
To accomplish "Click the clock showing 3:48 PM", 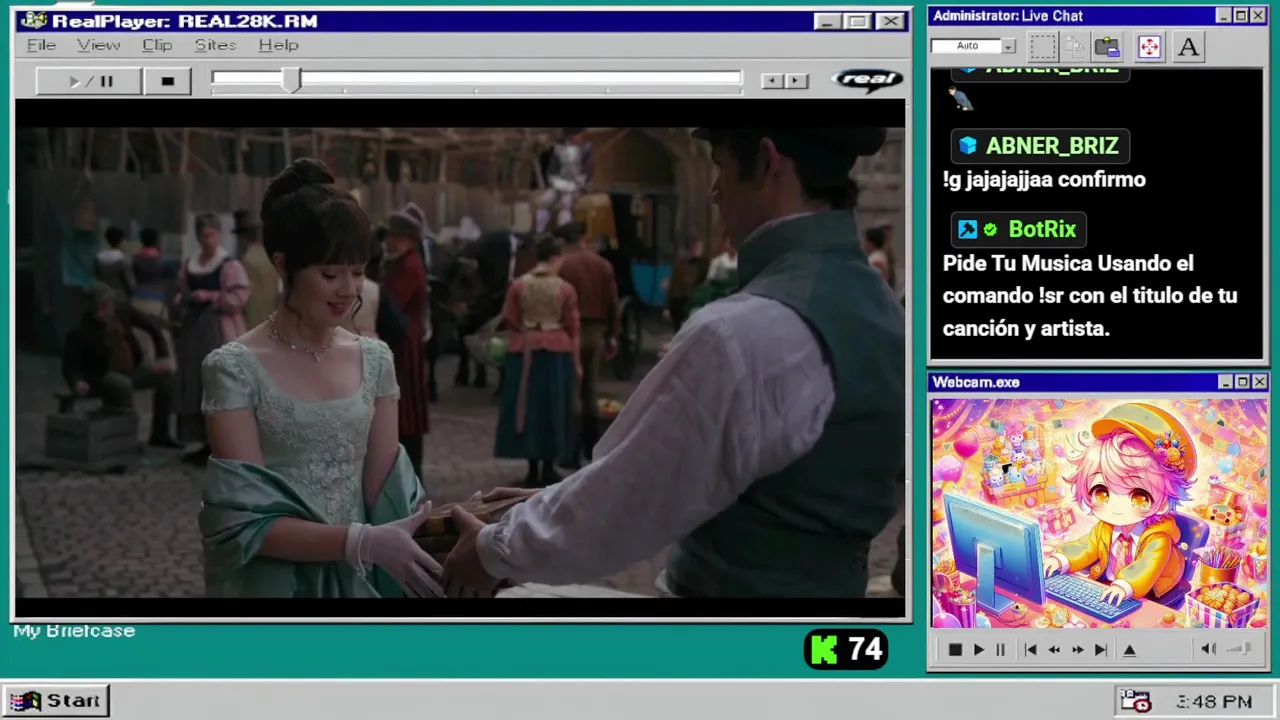I will [x=1214, y=702].
